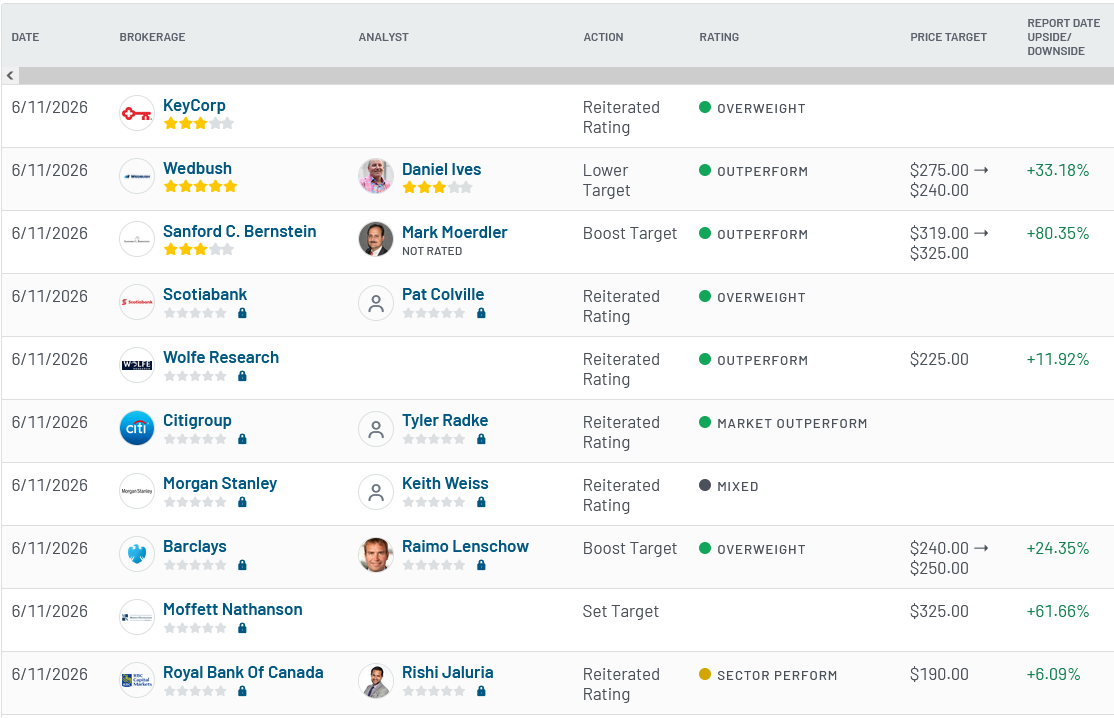1114x718 pixels.
Task: Open the Scotiabank brokerage link
Action: coord(205,294)
